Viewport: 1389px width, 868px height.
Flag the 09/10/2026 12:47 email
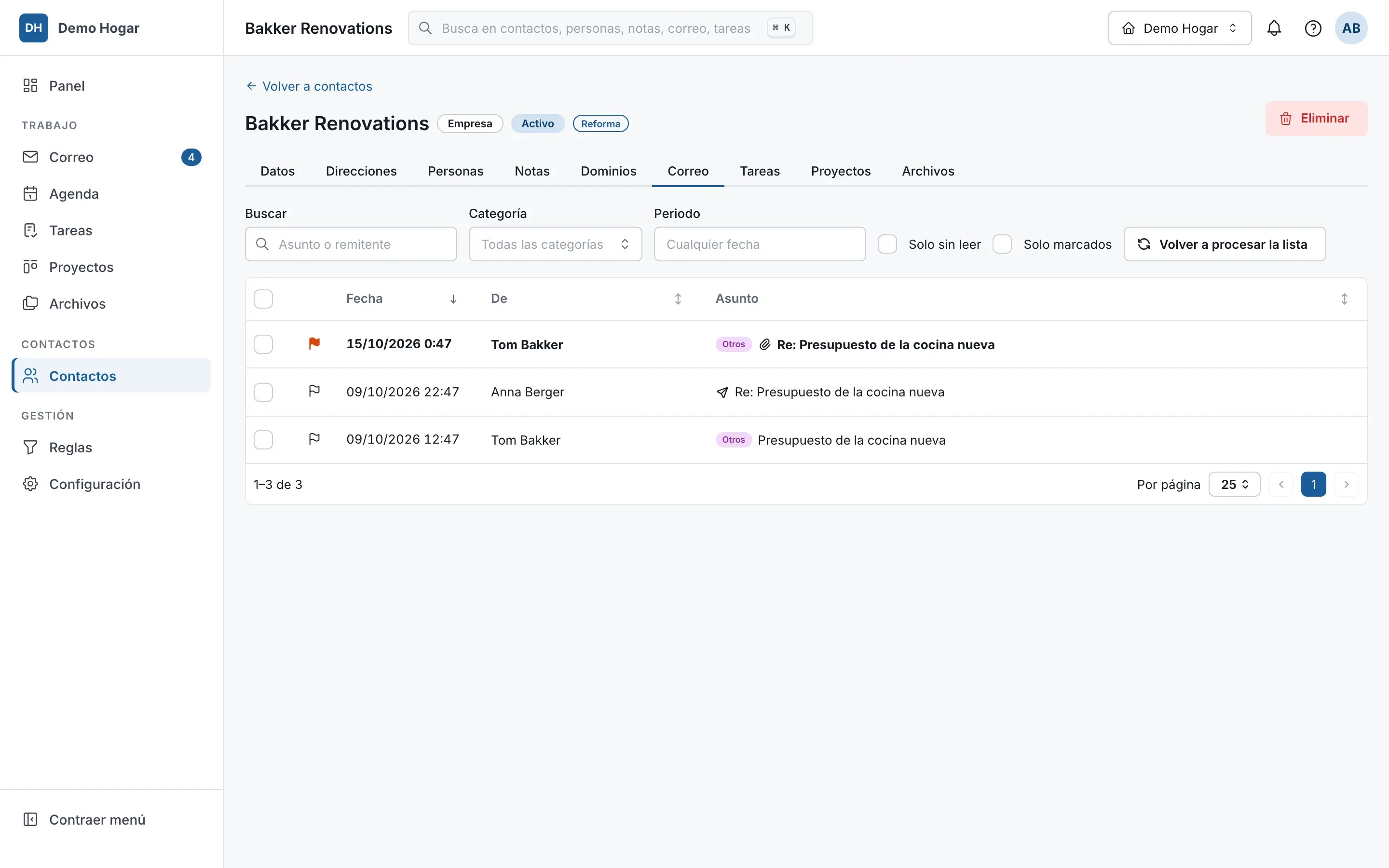coord(314,439)
